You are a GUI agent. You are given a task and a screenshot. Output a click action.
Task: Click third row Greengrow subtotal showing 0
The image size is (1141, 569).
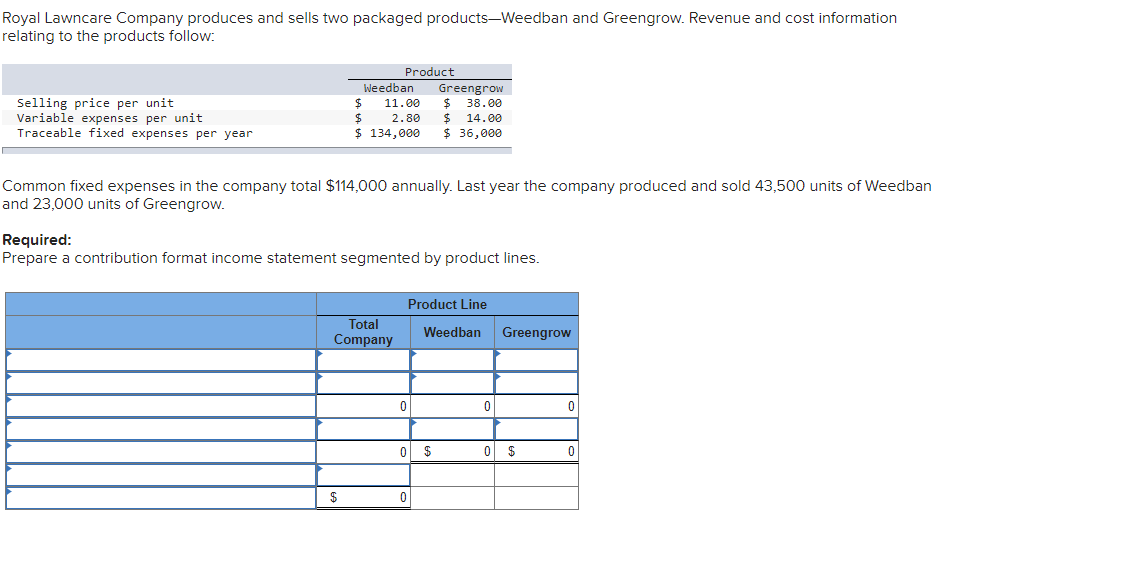(537, 406)
